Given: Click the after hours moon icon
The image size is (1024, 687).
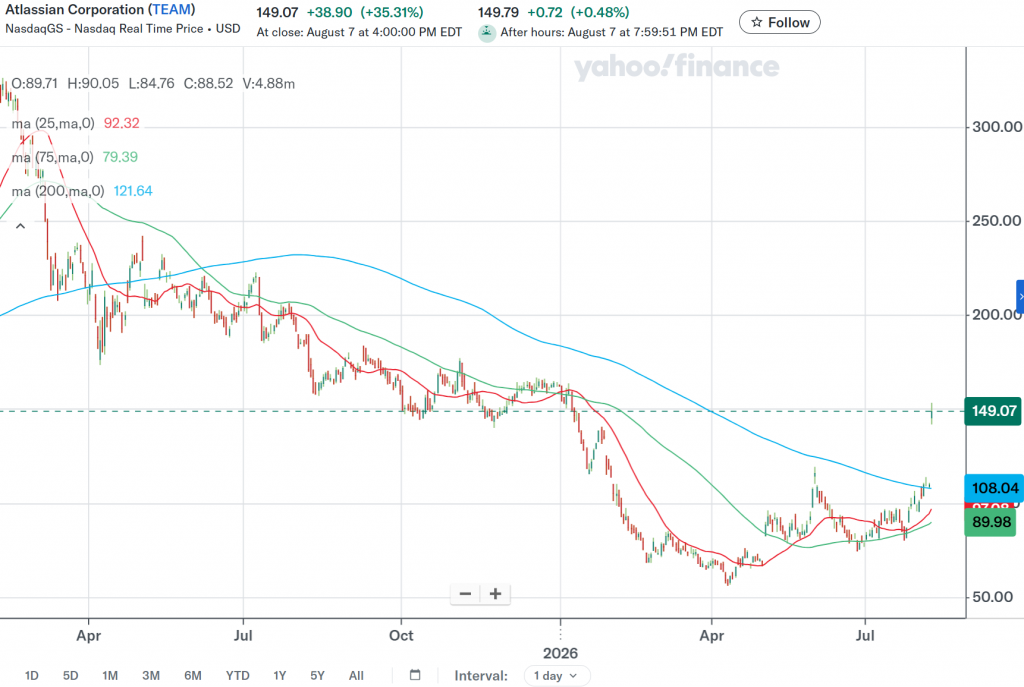Looking at the screenshot, I should click(487, 32).
